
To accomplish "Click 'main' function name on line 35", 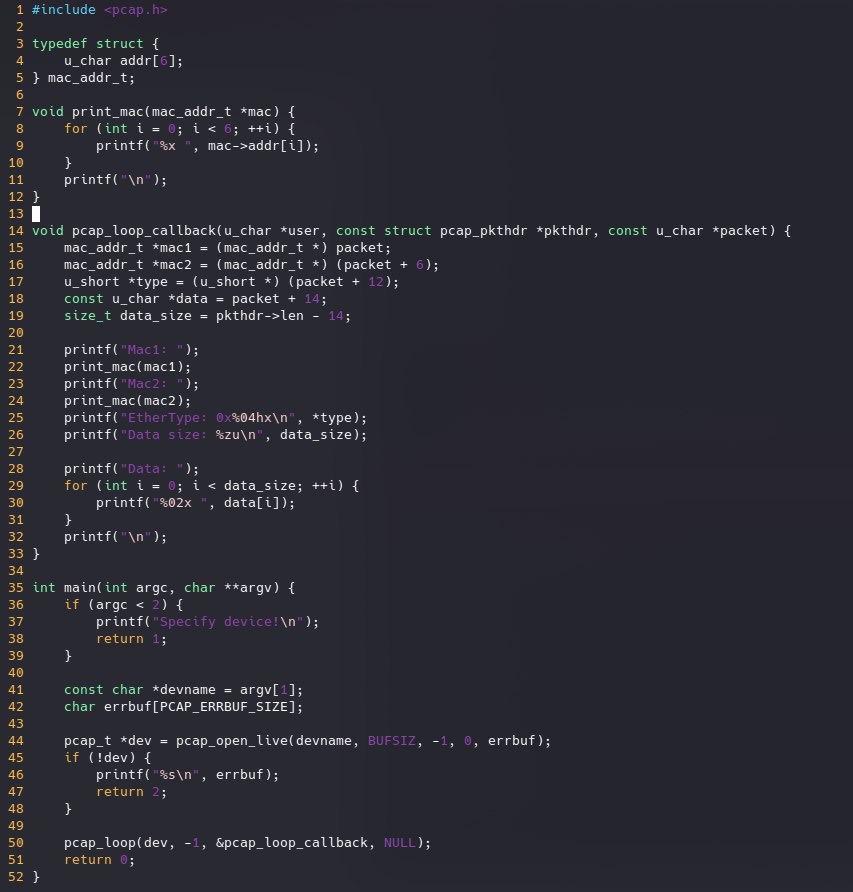I will click(x=80, y=588).
